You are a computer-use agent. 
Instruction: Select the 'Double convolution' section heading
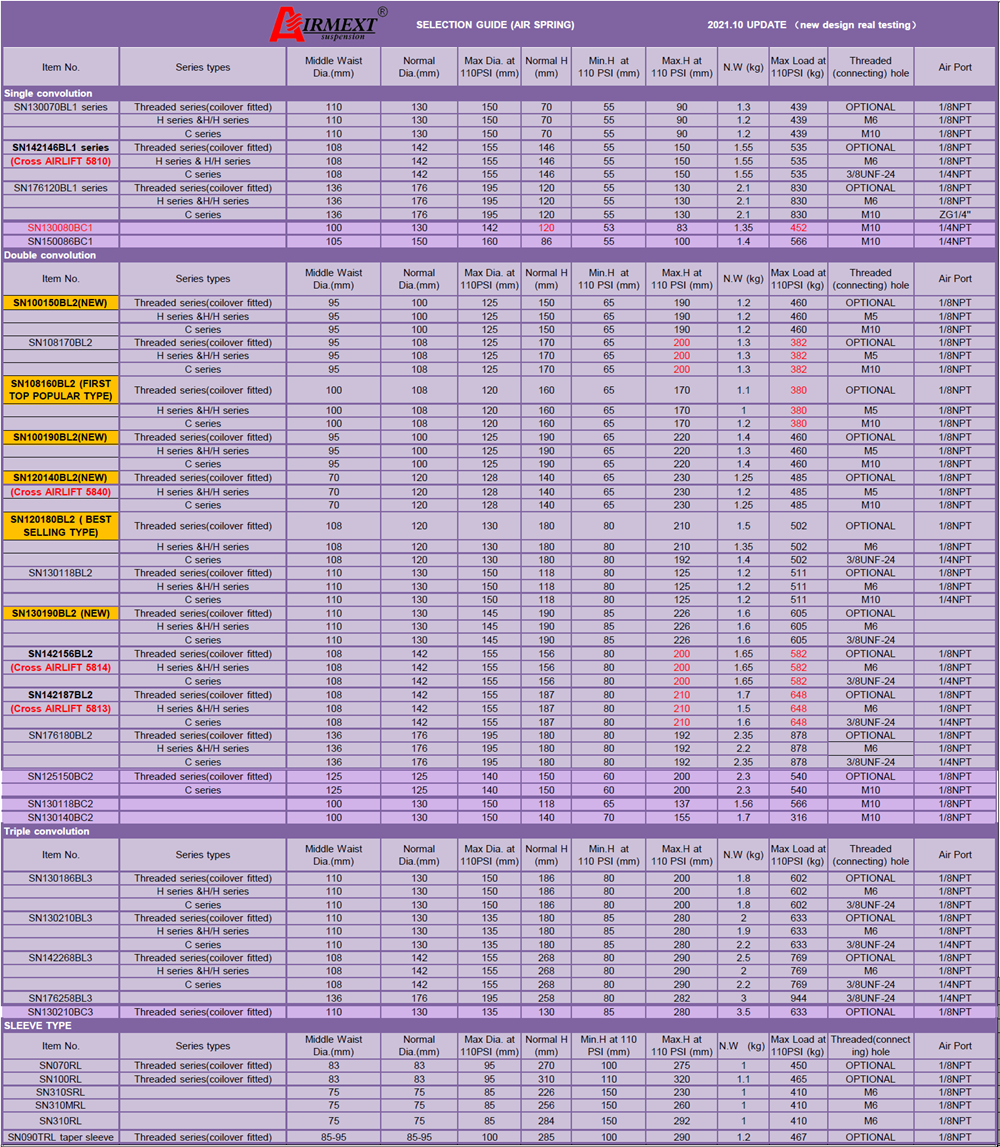click(50, 255)
